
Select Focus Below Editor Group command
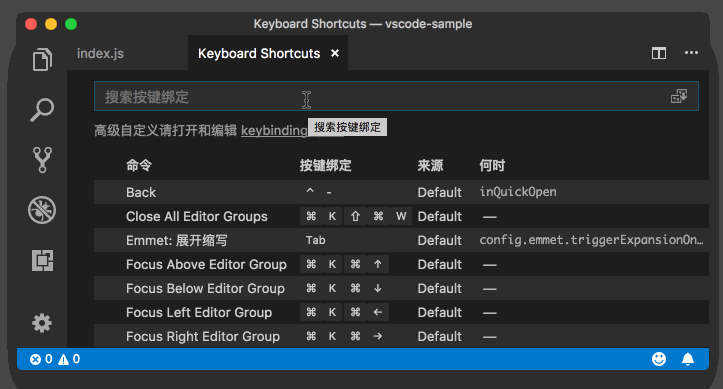point(401,288)
